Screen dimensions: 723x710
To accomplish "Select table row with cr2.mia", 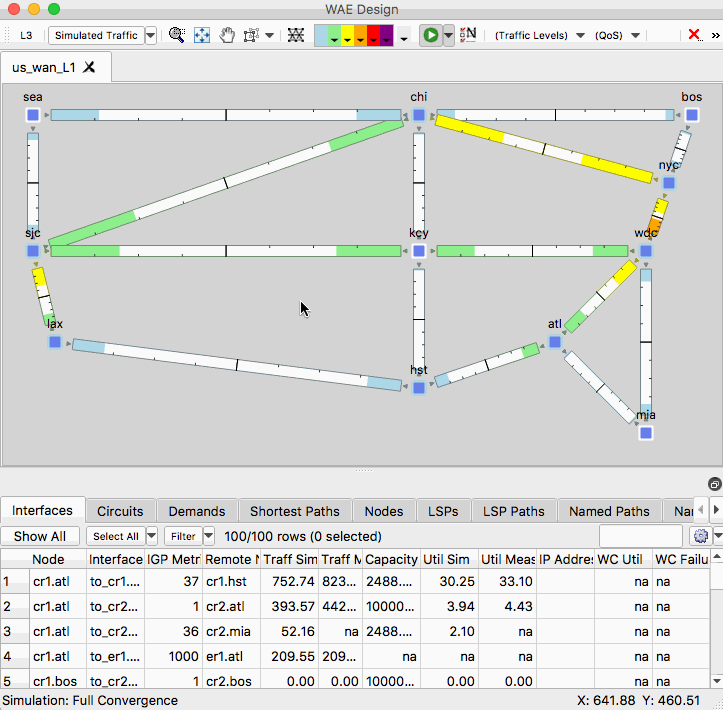I will coord(355,632).
